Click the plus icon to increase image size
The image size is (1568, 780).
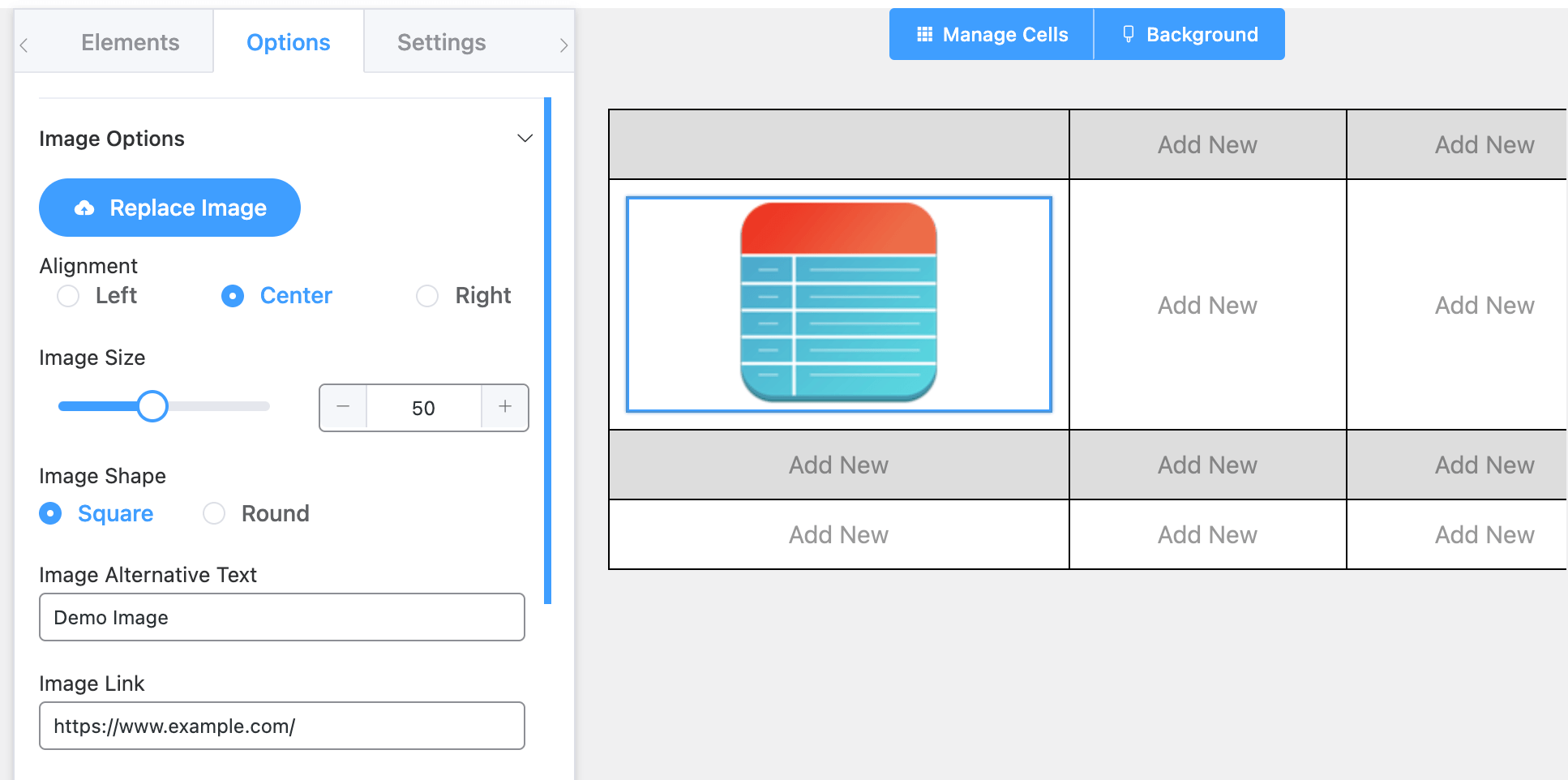point(504,407)
